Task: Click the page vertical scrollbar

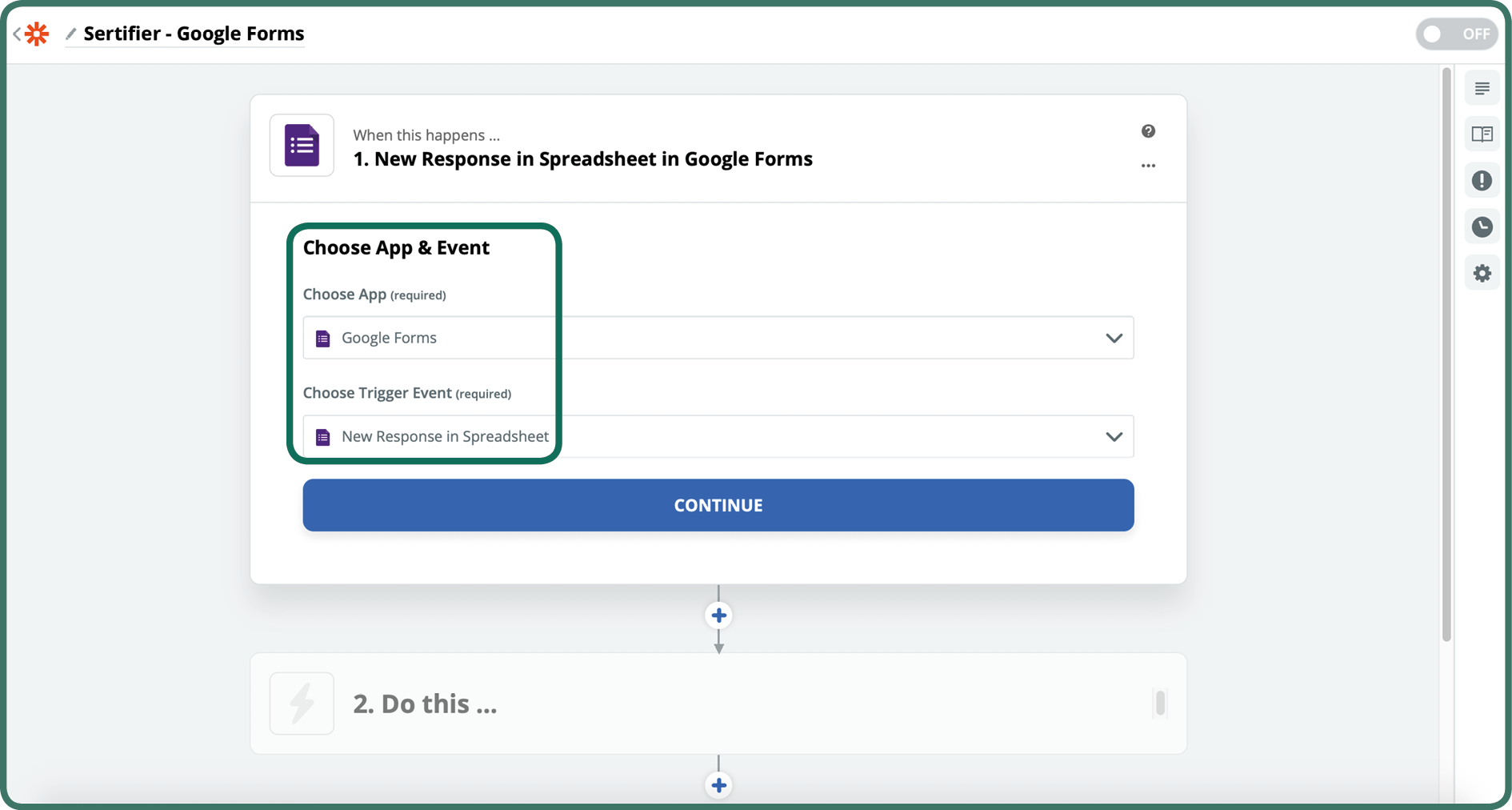Action: pos(1446,355)
